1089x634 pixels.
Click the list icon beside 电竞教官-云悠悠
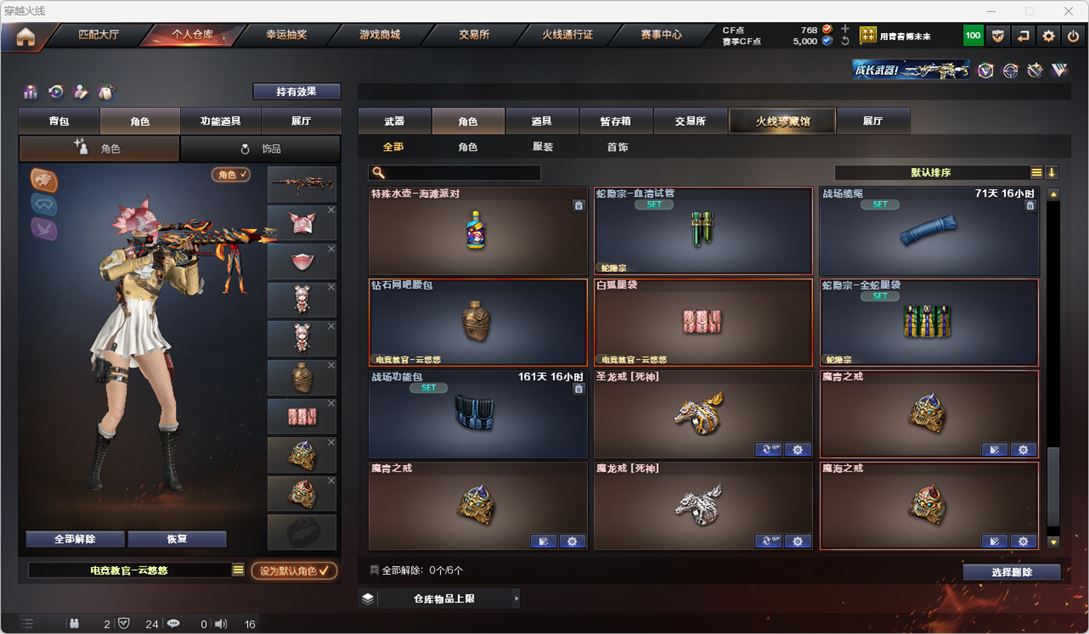point(238,569)
